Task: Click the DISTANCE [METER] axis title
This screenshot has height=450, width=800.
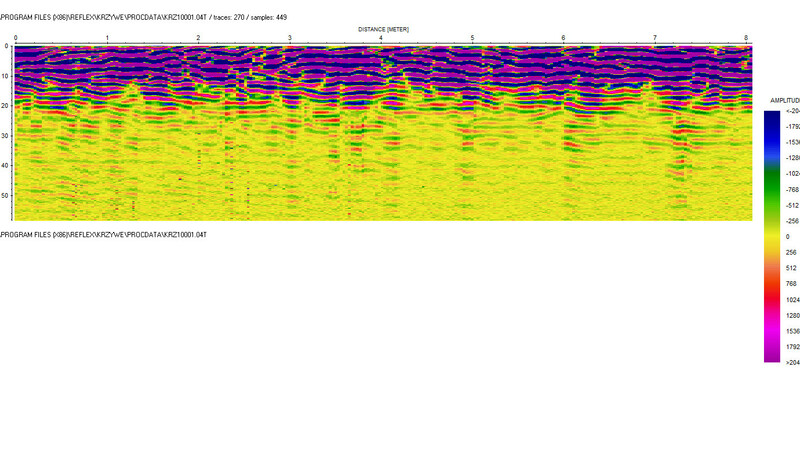Action: pos(383,29)
